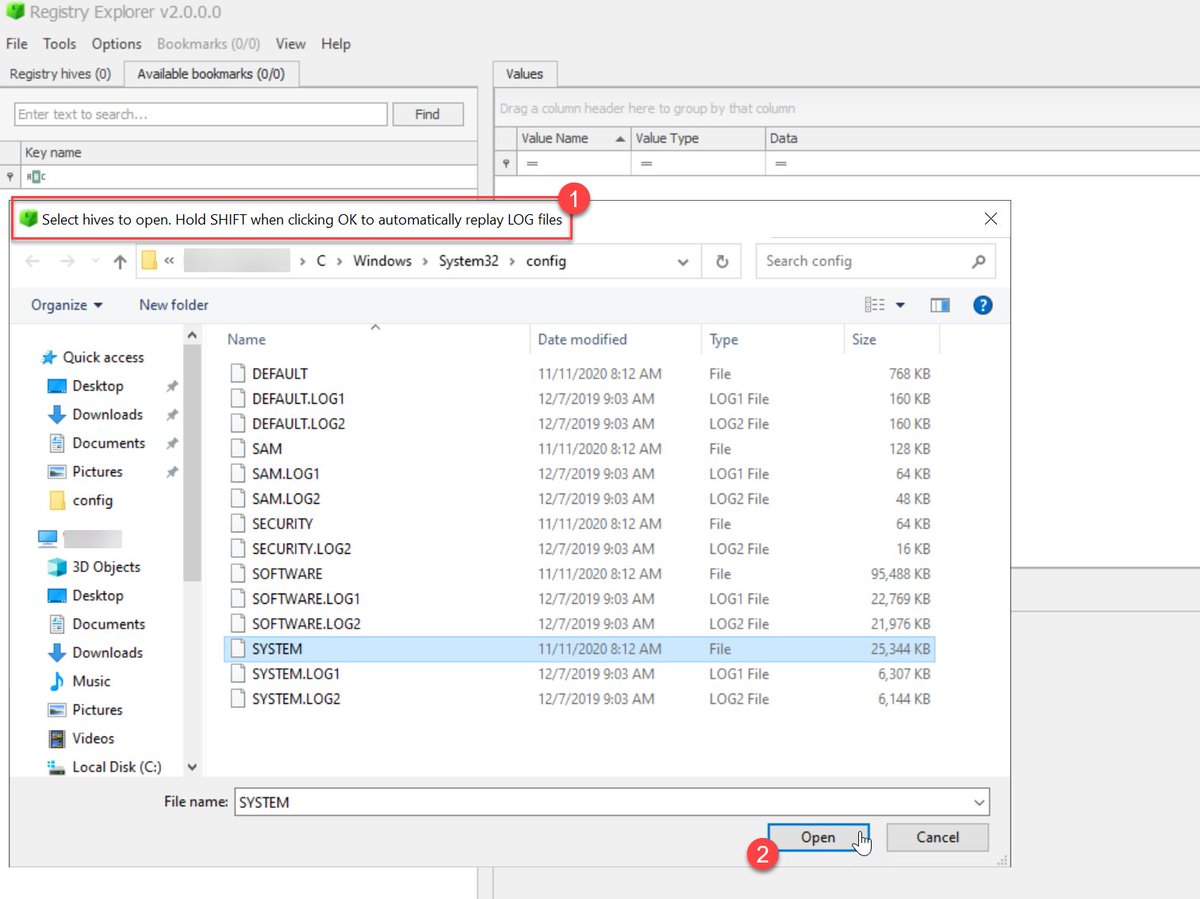Open the View menu
The width and height of the screenshot is (1200, 899).
pos(291,44)
